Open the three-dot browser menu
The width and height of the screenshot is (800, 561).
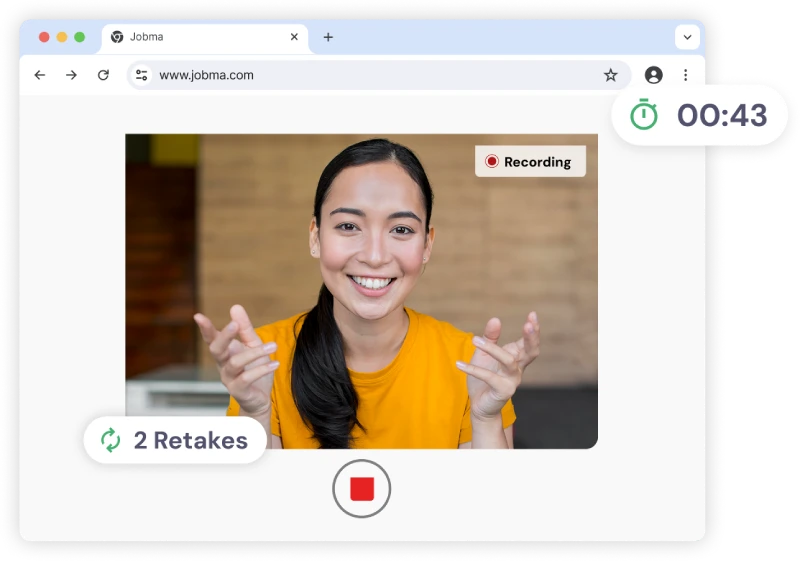pos(685,75)
